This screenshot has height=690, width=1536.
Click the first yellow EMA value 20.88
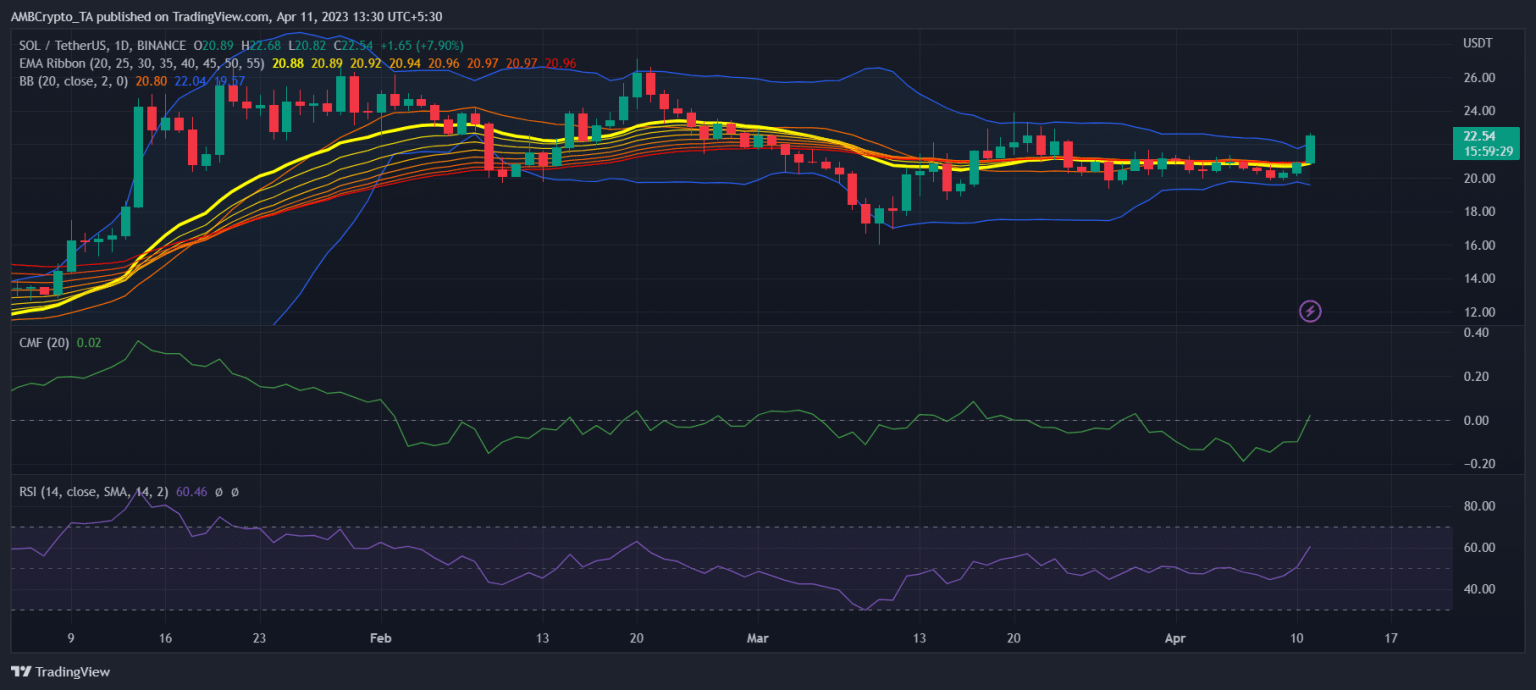[287, 63]
